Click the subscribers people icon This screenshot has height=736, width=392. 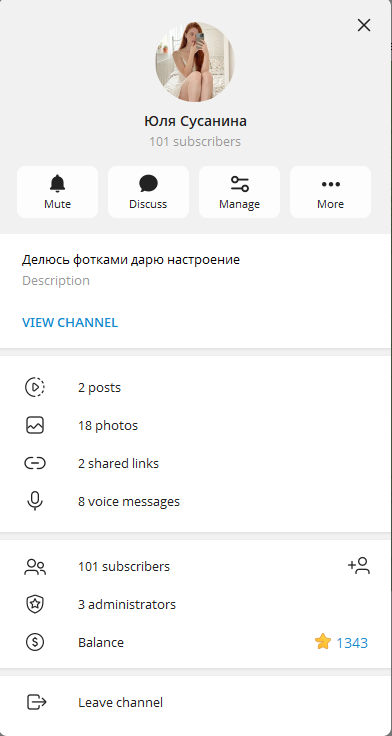coord(35,567)
